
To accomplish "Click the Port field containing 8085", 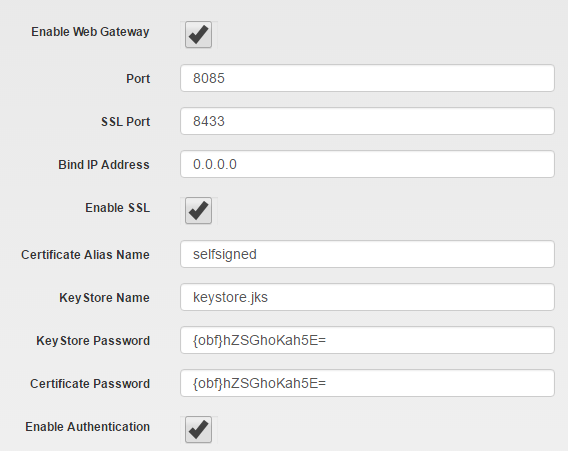I will click(x=367, y=78).
